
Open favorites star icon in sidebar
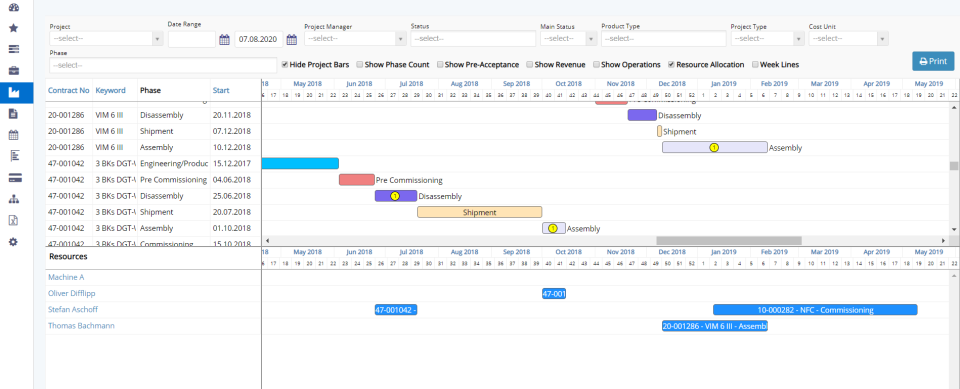(13, 28)
